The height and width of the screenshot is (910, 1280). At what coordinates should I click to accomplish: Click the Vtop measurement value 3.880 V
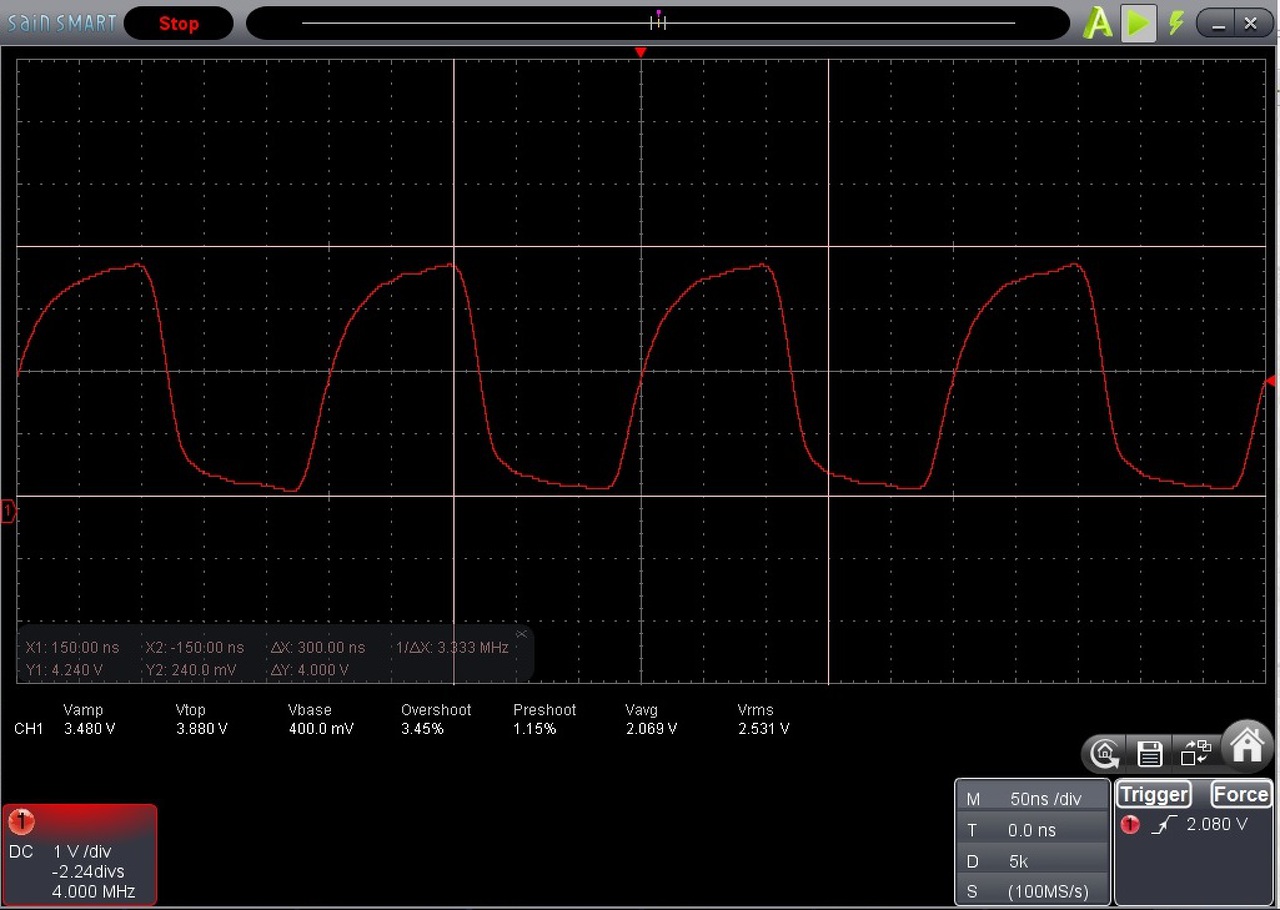pos(201,729)
